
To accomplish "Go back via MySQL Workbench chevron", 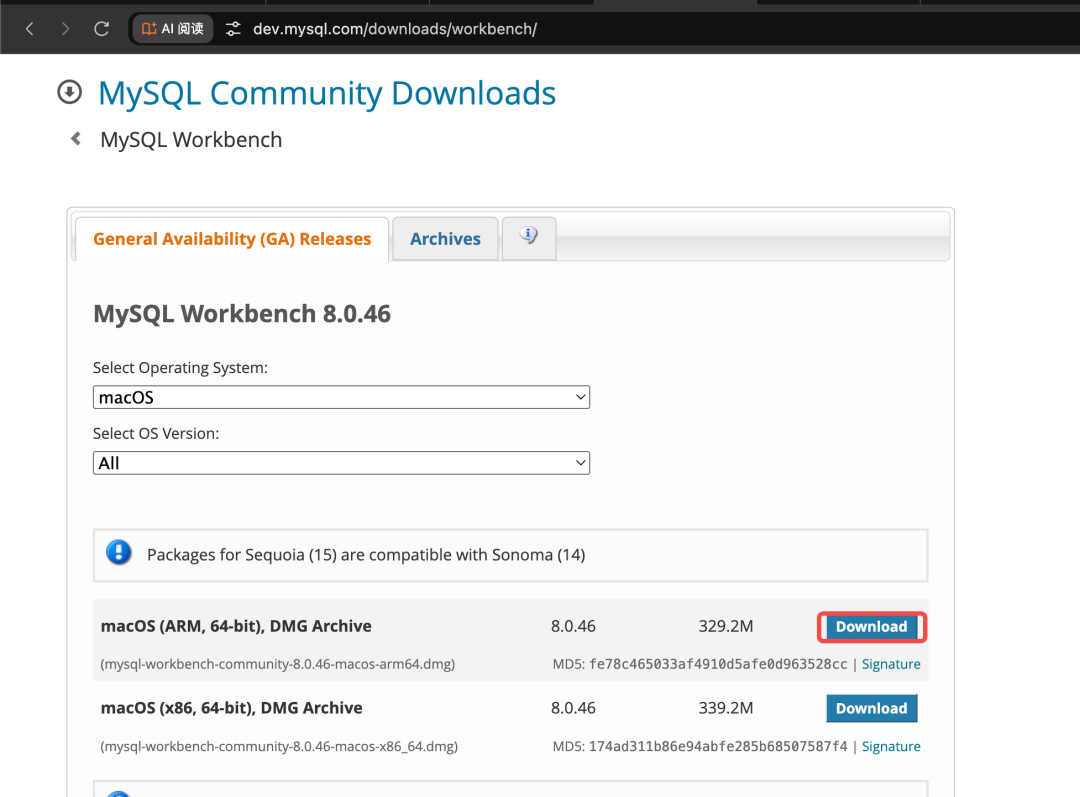I will click(x=76, y=138).
